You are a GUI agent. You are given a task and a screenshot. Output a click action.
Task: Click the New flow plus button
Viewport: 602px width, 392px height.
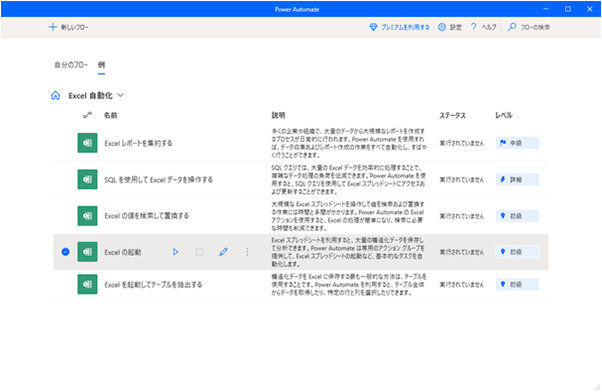pyautogui.click(x=68, y=27)
